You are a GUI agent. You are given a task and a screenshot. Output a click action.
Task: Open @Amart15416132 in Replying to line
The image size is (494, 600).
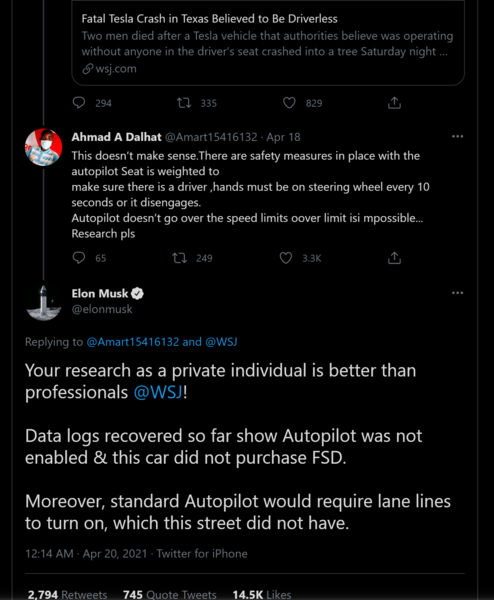click(x=133, y=342)
